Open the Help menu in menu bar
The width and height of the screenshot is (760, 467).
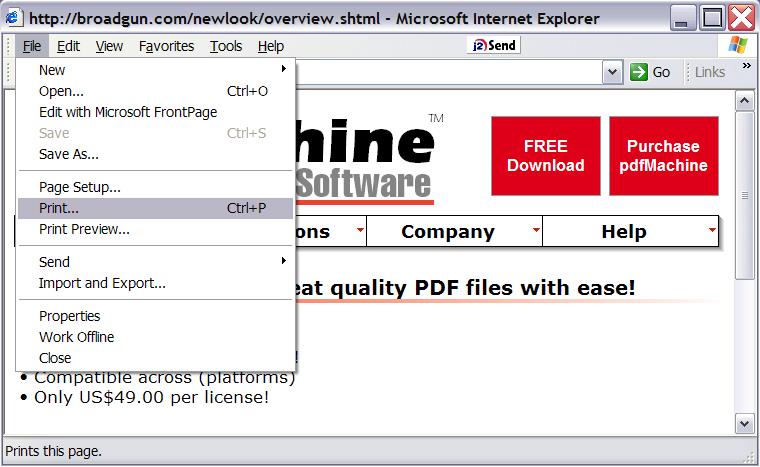[270, 46]
